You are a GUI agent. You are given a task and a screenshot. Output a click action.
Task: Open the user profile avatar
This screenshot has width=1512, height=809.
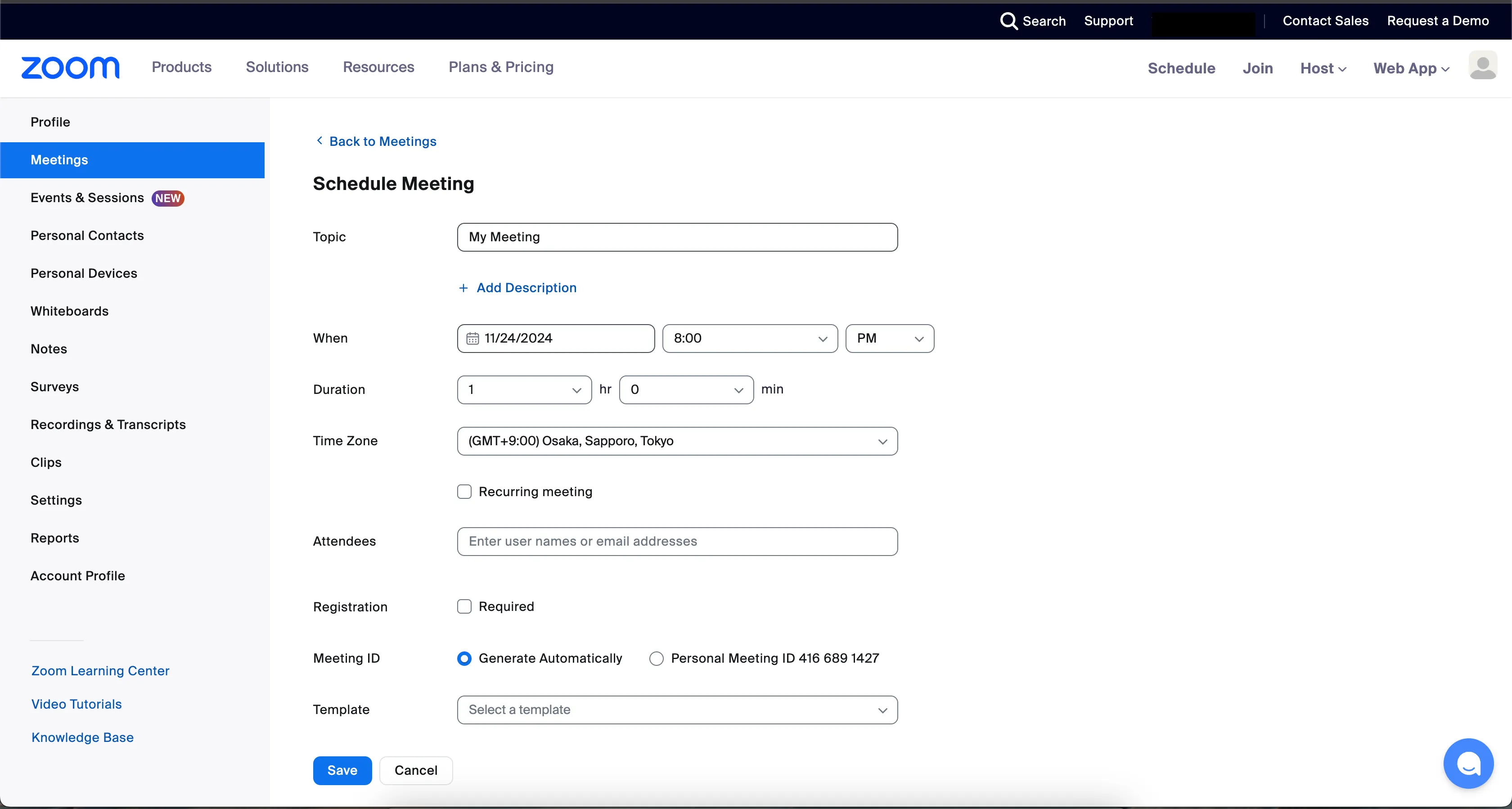coord(1482,66)
